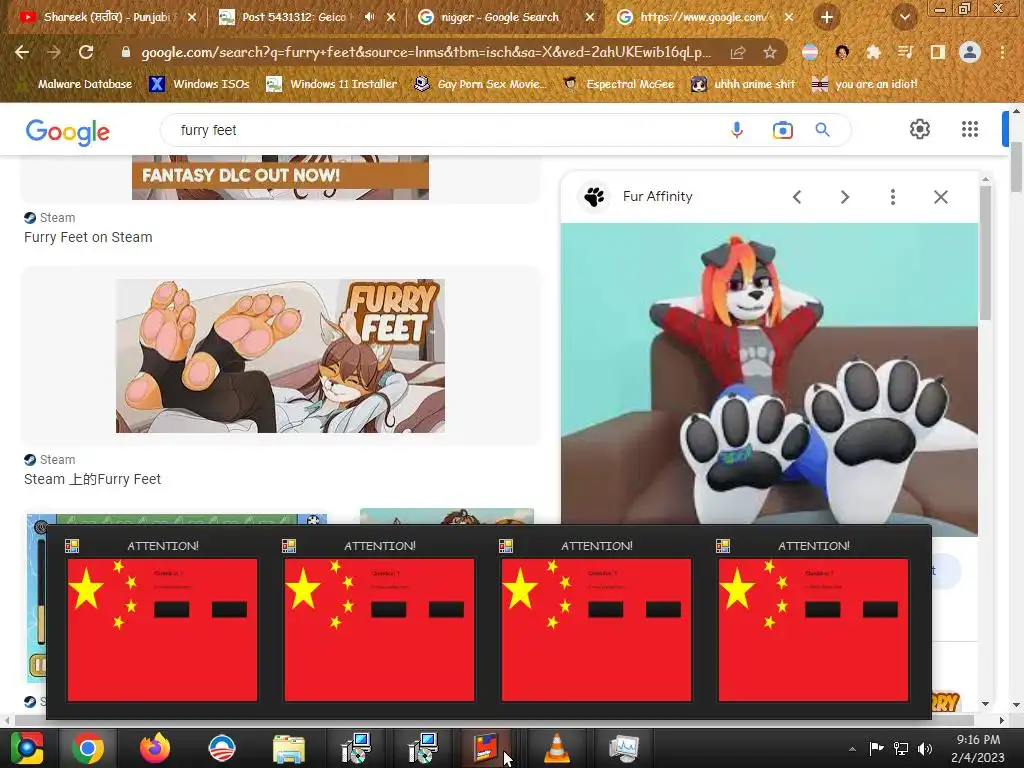Viewport: 1024px width, 768px height.
Task: Open the Chrome extensions puzzle icon
Action: (873, 52)
